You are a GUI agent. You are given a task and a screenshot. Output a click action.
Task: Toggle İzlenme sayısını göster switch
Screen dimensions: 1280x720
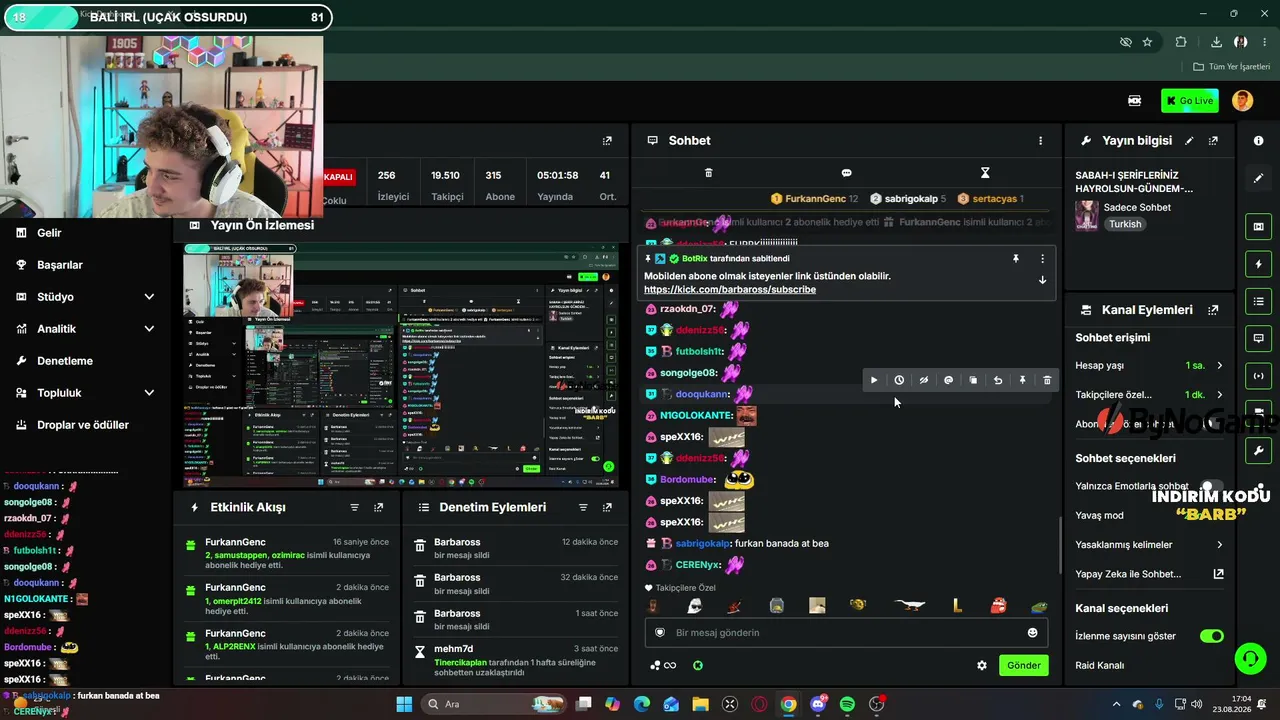click(x=1212, y=636)
